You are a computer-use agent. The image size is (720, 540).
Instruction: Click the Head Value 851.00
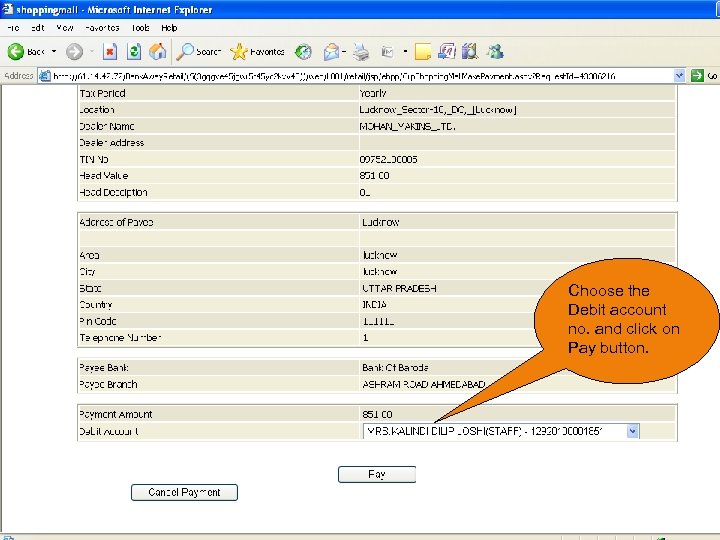(374, 175)
